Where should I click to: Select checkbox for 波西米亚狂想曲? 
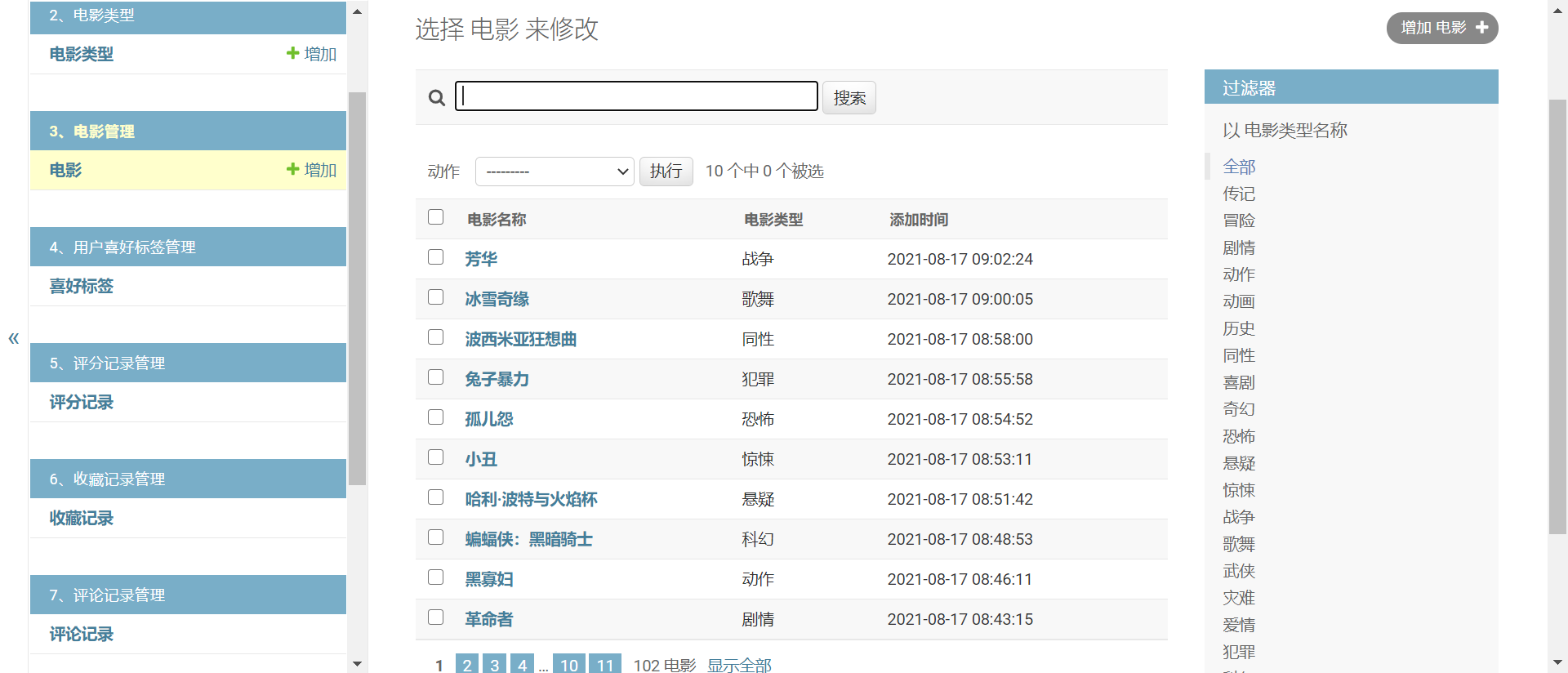coord(436,337)
